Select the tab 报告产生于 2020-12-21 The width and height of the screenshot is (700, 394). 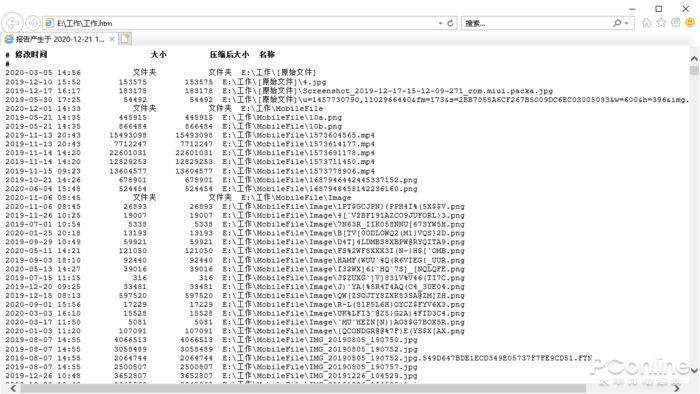pyautogui.click(x=60, y=39)
